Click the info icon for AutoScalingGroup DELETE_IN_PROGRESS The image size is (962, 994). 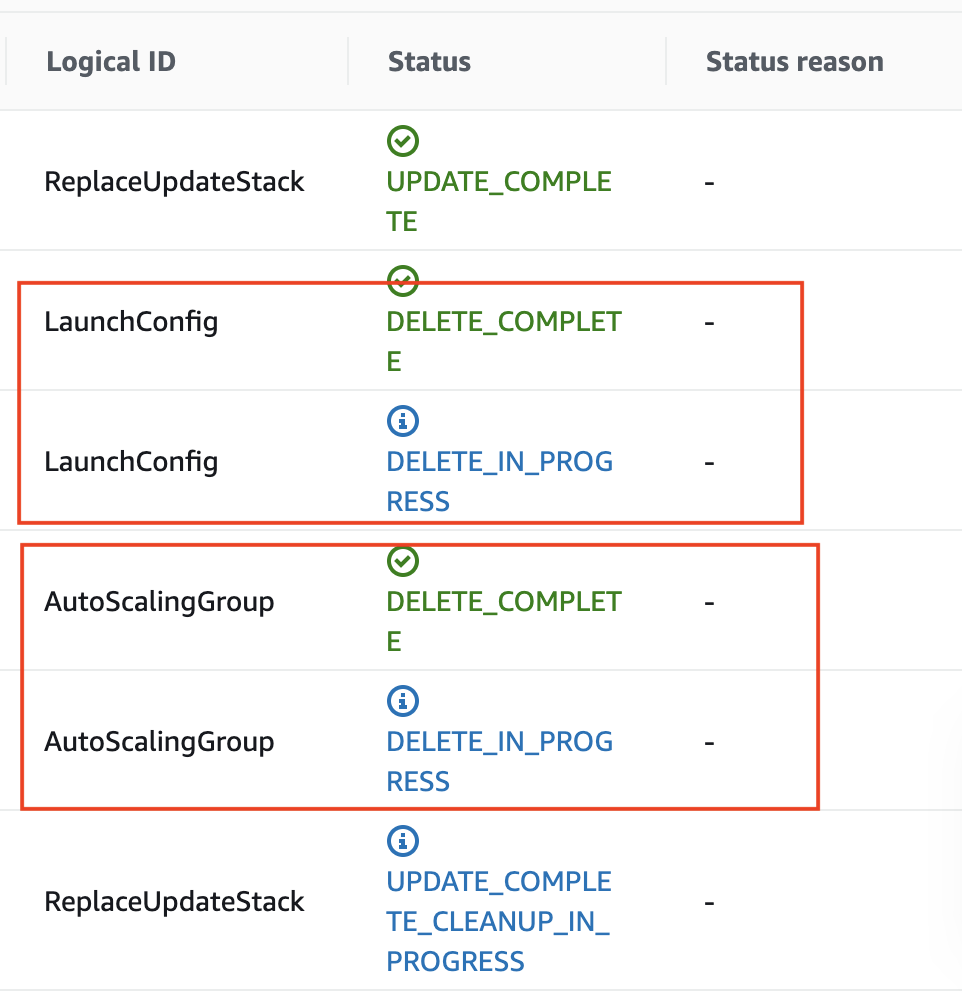click(x=402, y=701)
